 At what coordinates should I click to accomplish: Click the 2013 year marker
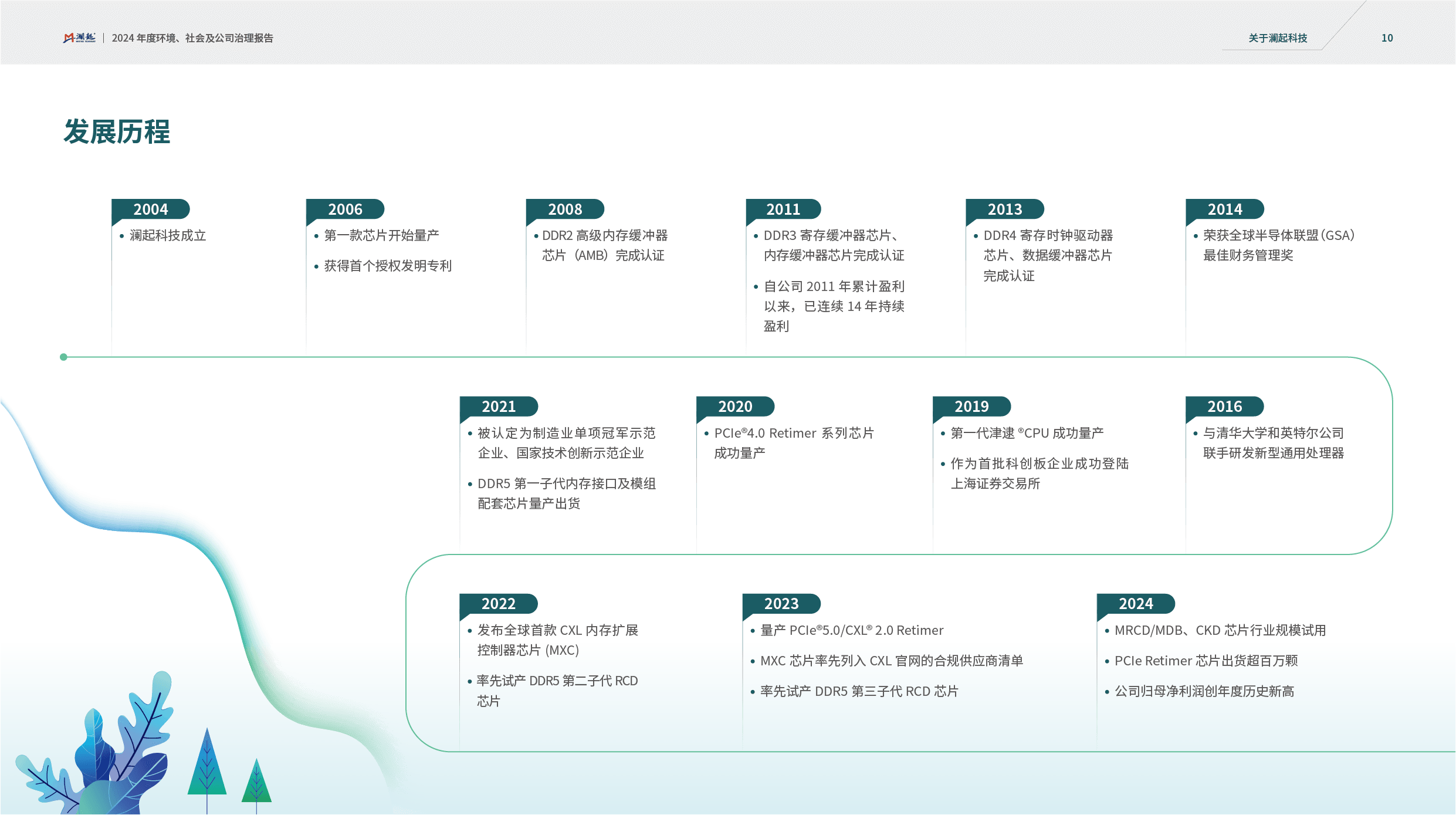1004,209
